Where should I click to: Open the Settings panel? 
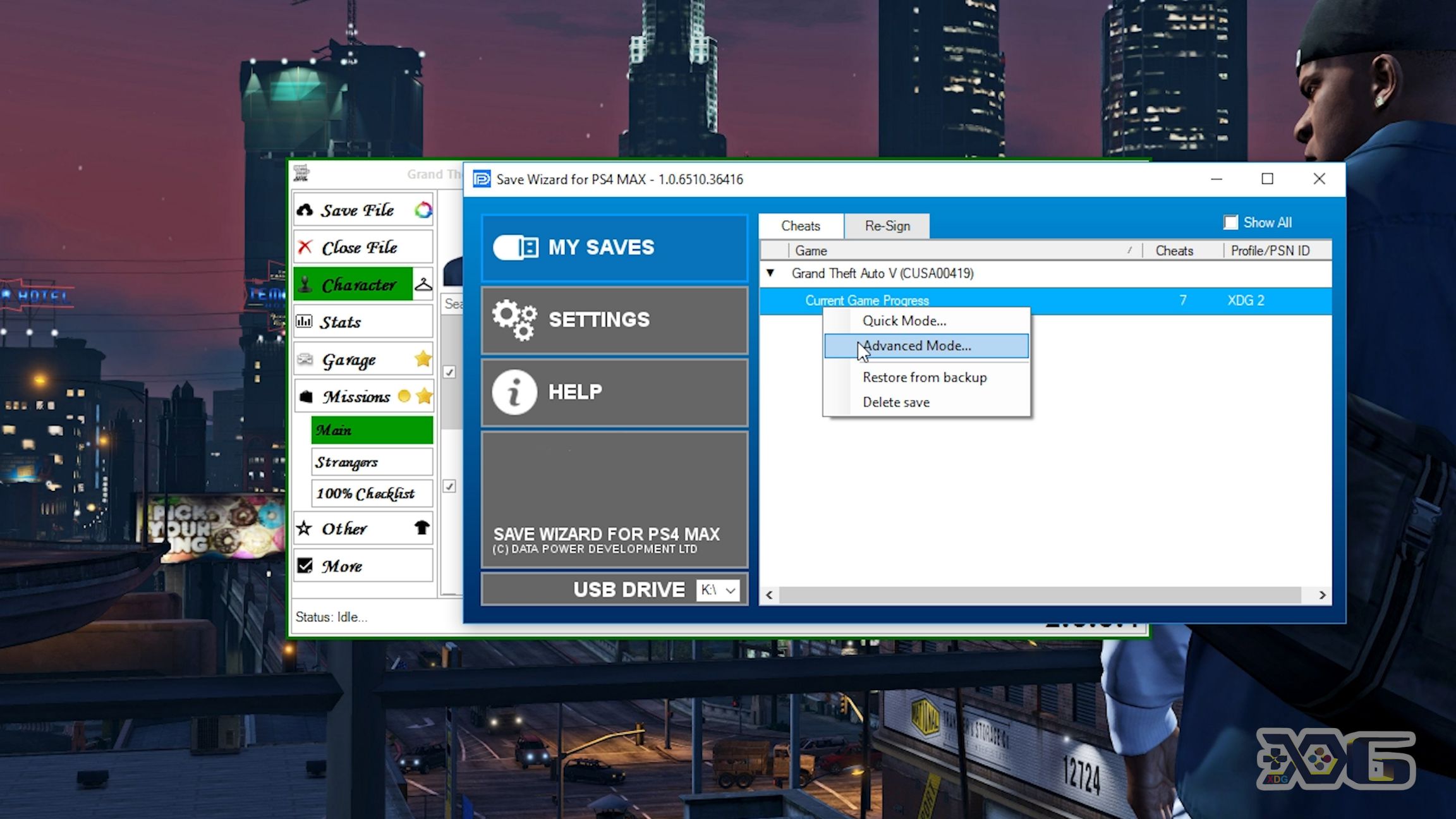coord(614,320)
